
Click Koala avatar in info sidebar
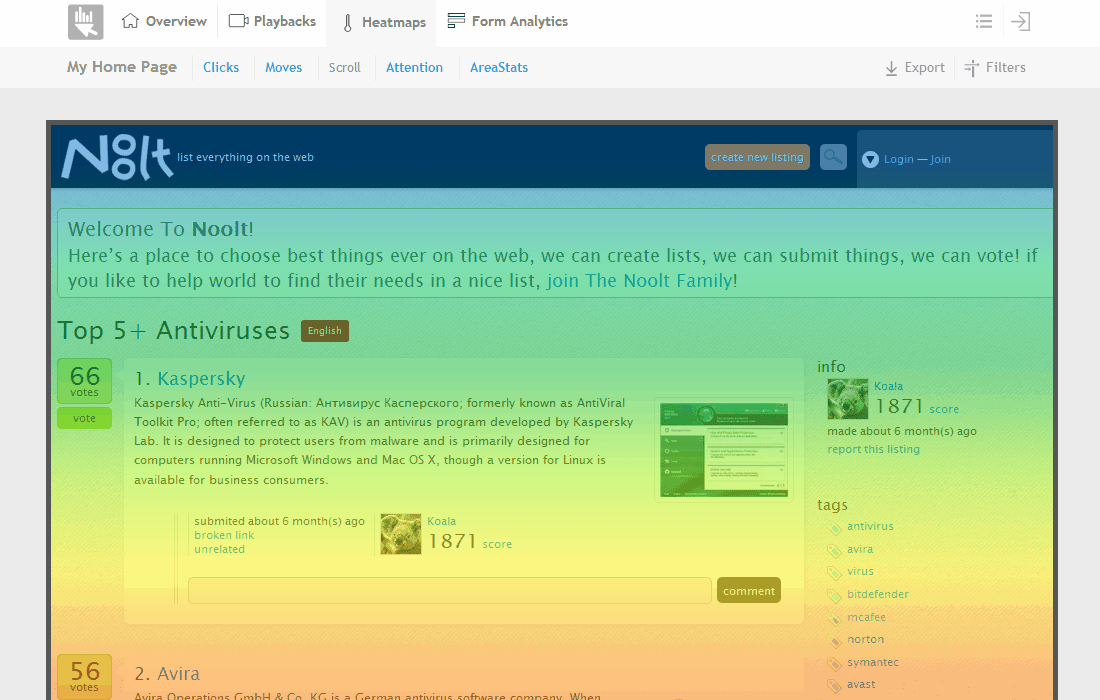click(847, 399)
